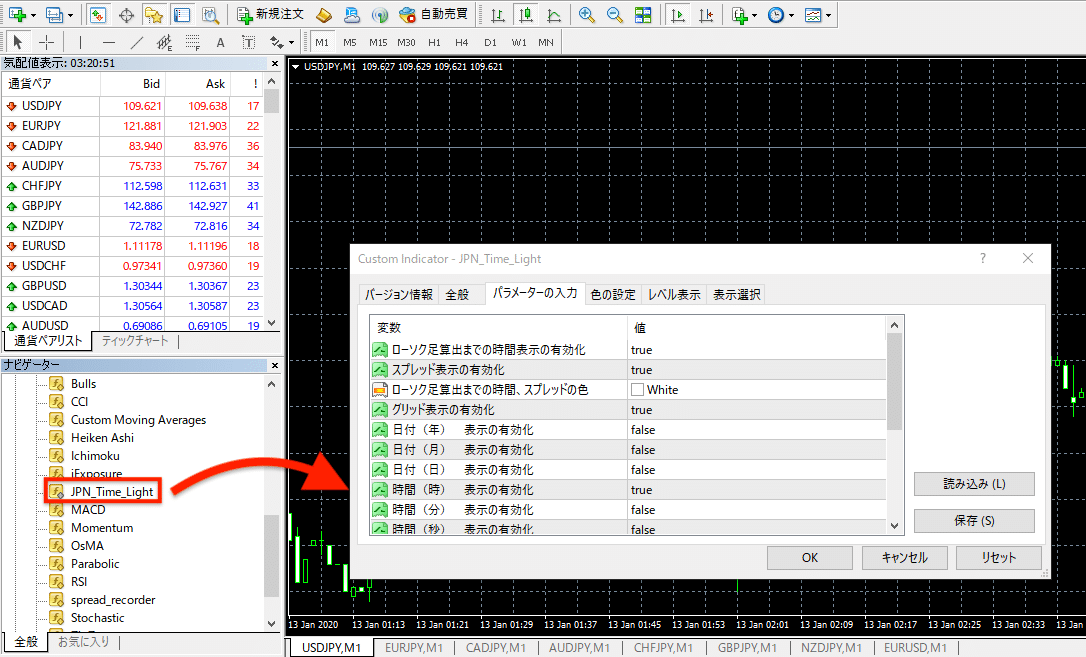Open the Signals radio-wave icon

pyautogui.click(x=380, y=15)
